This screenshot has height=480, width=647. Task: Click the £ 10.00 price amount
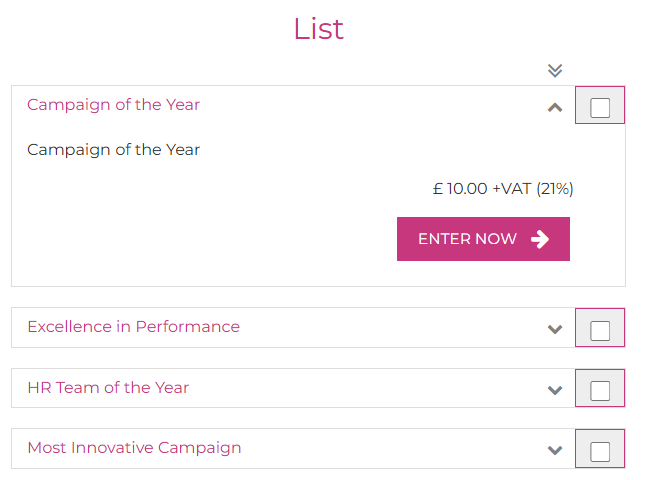(460, 188)
